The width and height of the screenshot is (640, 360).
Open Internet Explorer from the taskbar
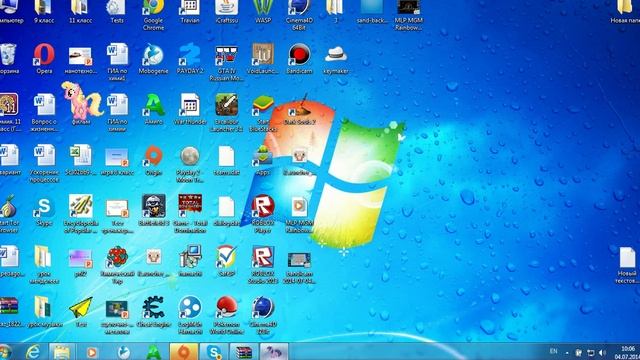coord(33,352)
